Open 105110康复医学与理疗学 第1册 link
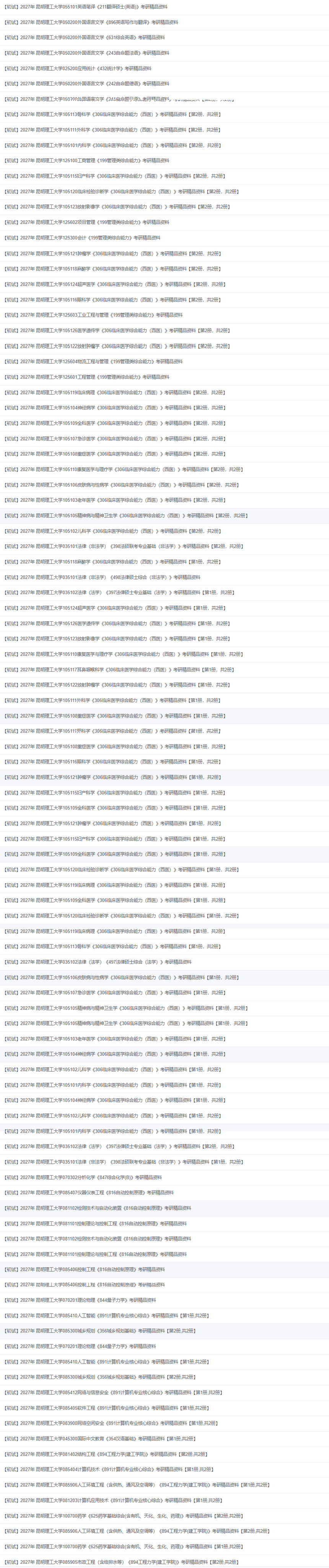329x1568 pixels. point(124,655)
